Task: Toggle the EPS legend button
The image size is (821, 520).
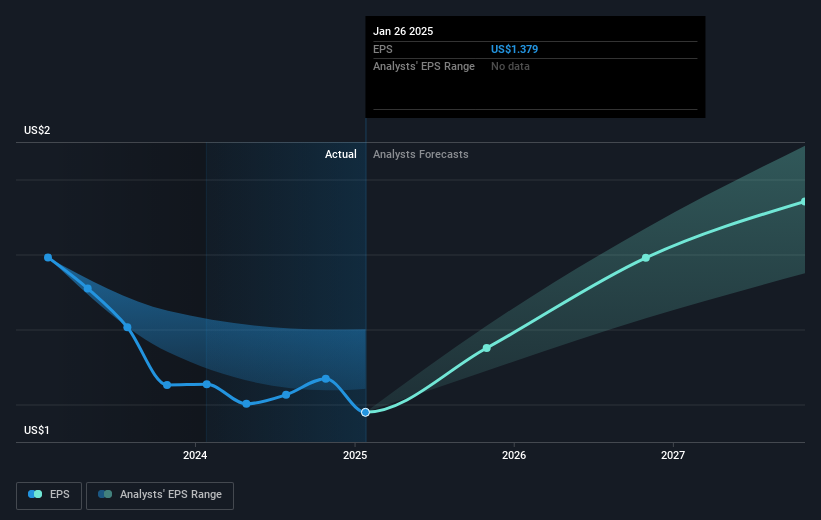Action: (x=49, y=495)
